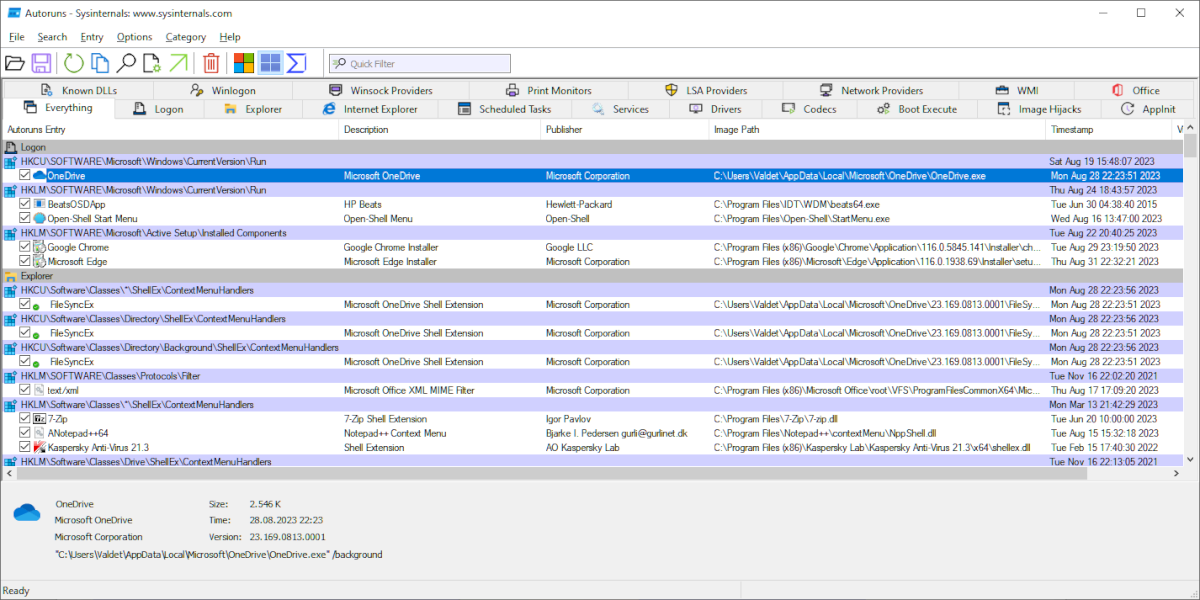Click the Explorer section folder icon
The height and width of the screenshot is (600, 1200).
(x=11, y=276)
